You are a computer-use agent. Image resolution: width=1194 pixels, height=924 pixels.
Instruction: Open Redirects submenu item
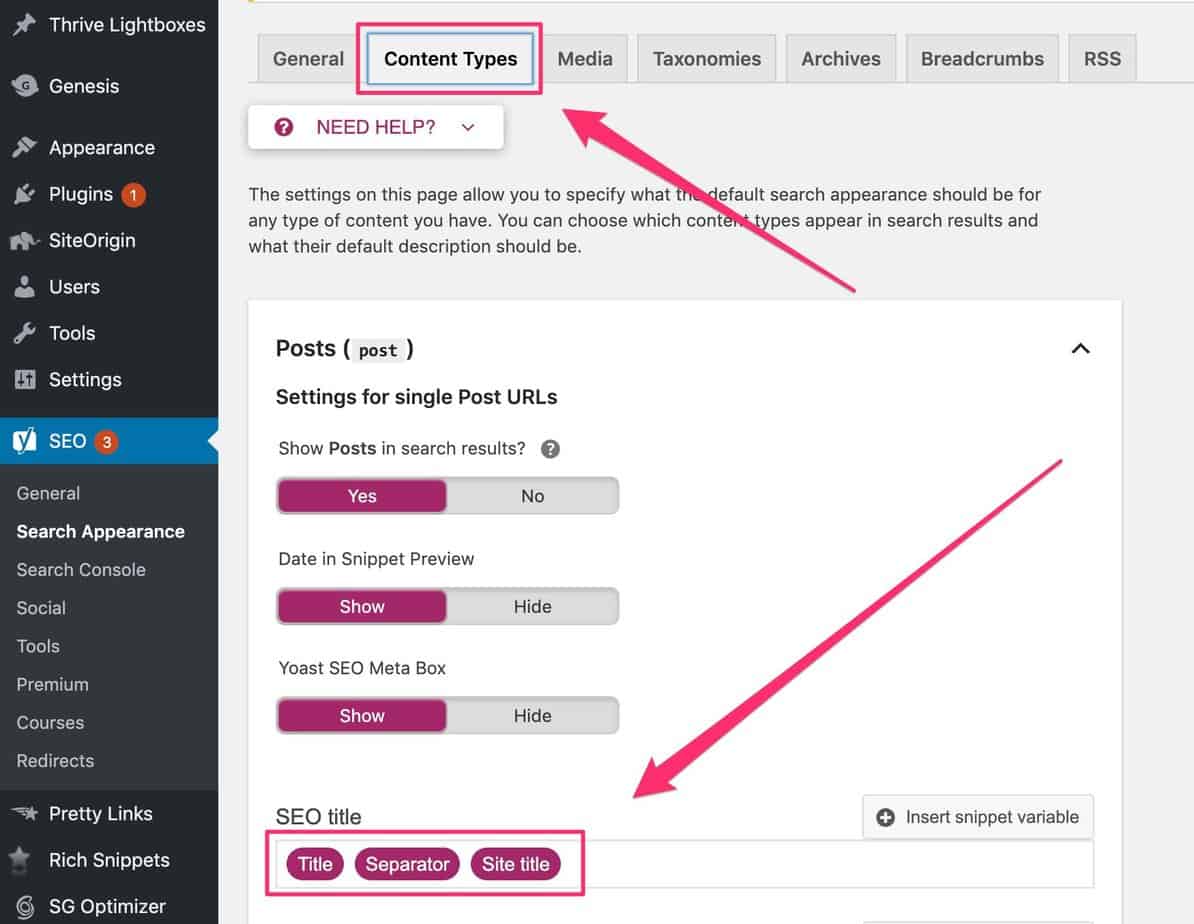[55, 760]
